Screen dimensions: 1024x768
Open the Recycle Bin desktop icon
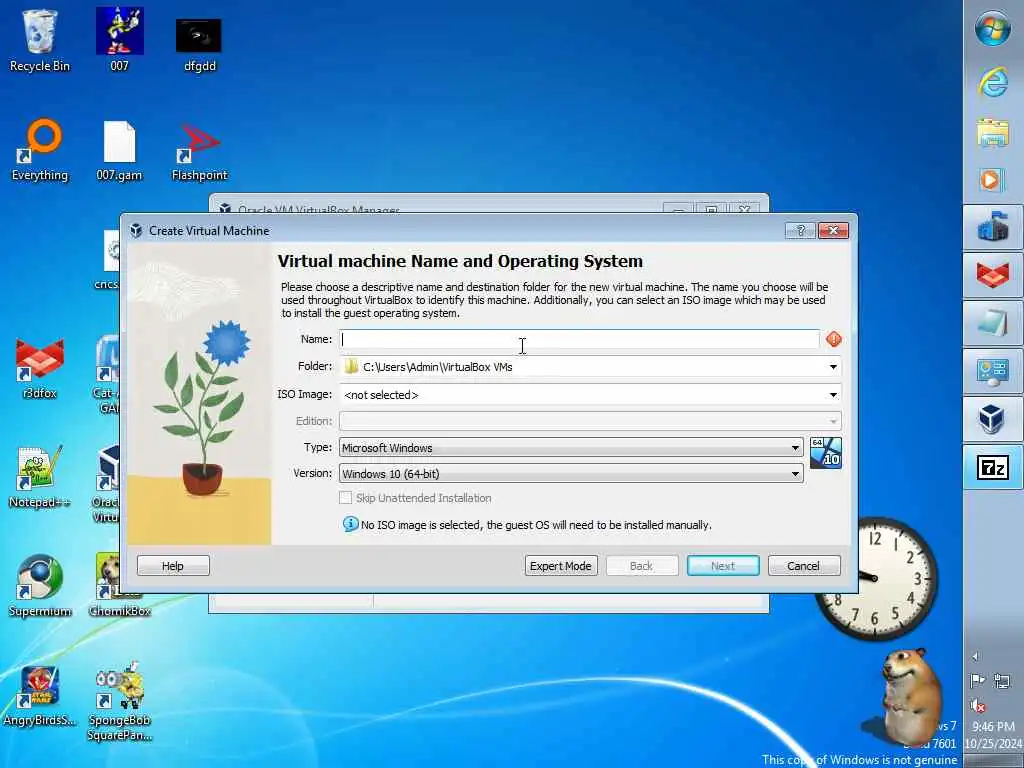40,39
